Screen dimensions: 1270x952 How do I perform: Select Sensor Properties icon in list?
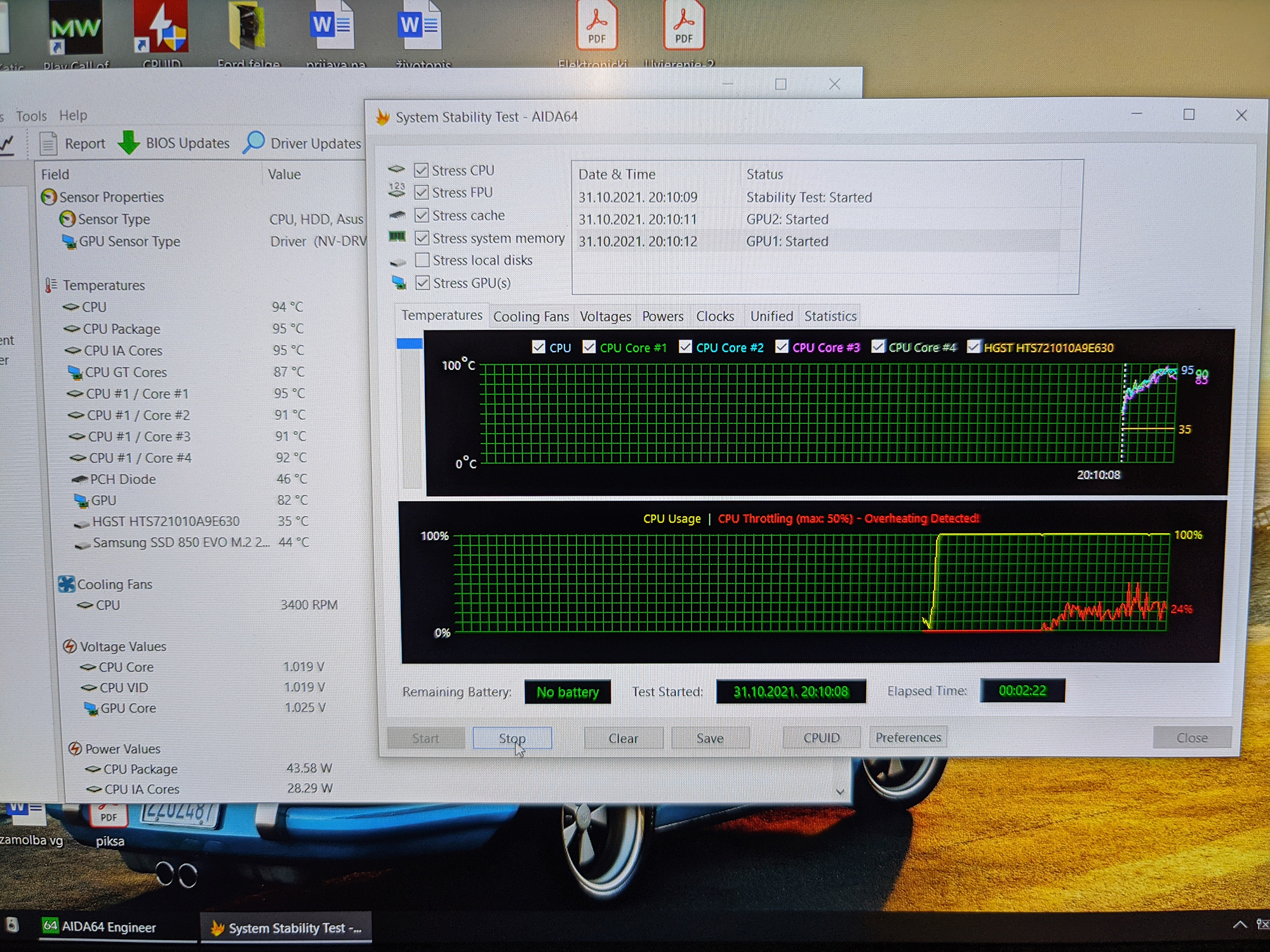click(49, 197)
